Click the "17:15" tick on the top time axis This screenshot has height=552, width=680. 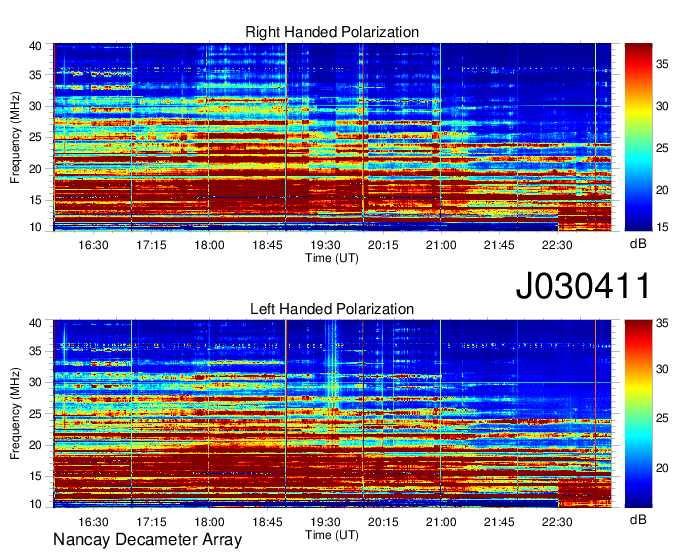pyautogui.click(x=151, y=245)
